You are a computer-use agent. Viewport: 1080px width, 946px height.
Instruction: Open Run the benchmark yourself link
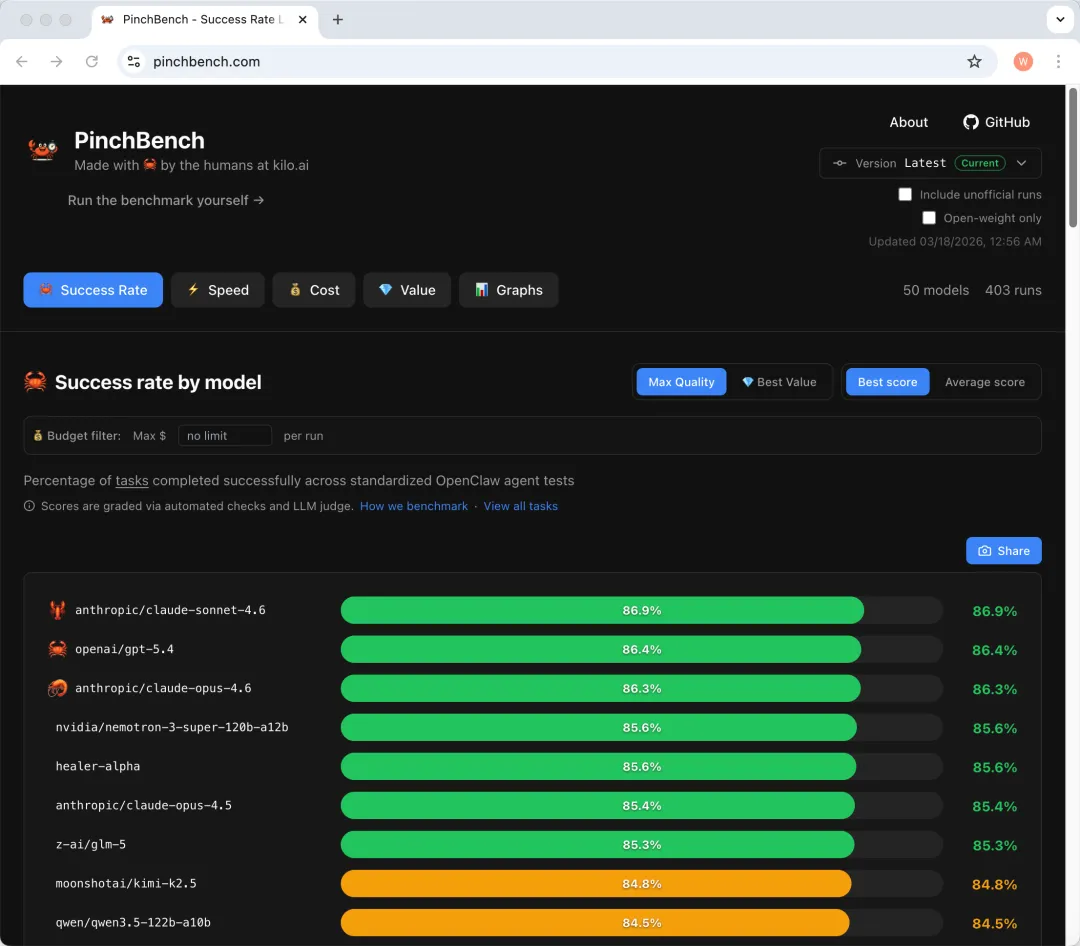tap(165, 200)
